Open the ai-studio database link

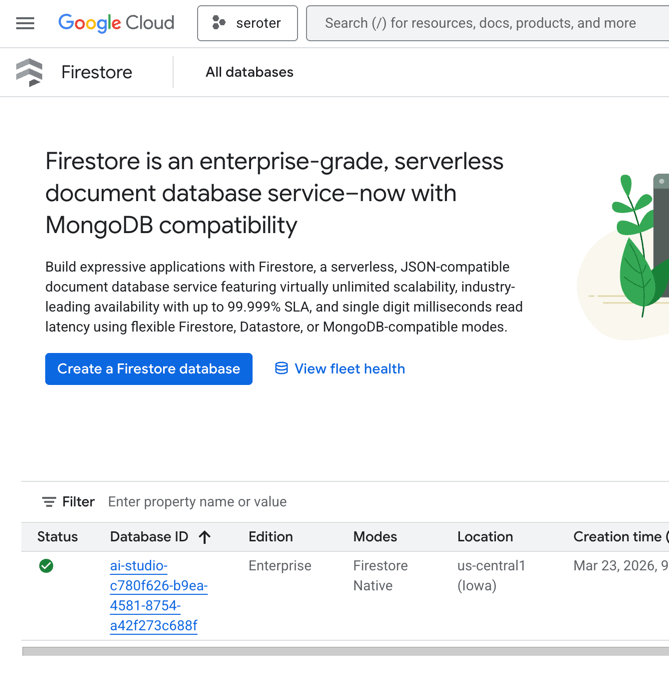(158, 596)
